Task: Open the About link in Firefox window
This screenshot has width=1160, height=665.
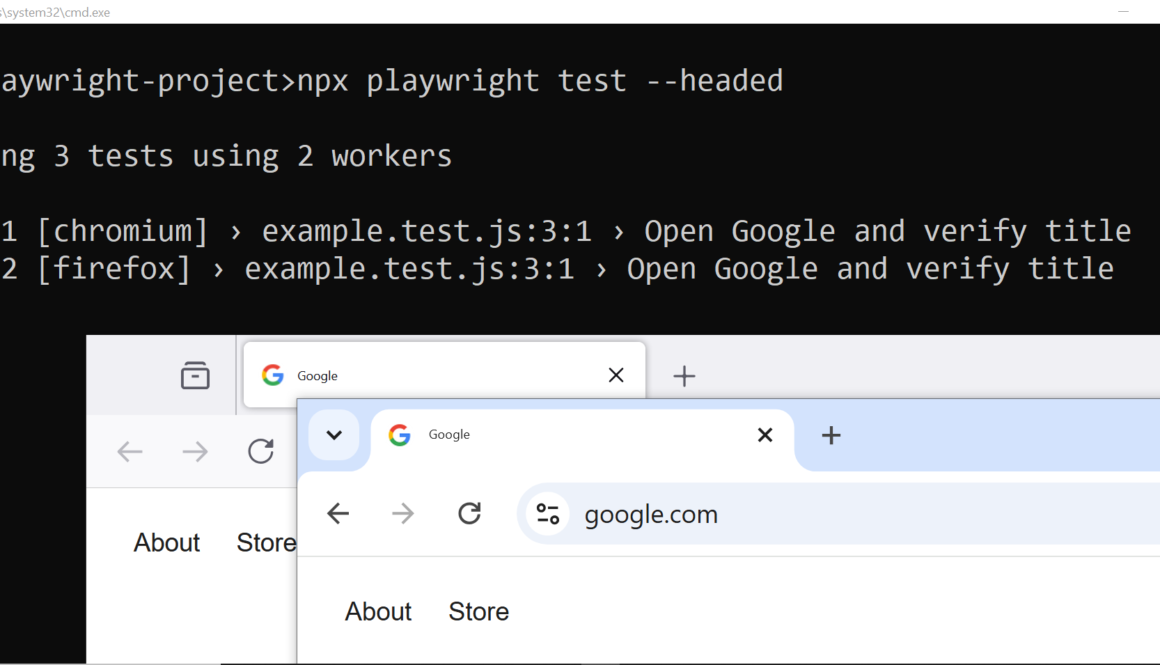Action: pyautogui.click(x=167, y=543)
